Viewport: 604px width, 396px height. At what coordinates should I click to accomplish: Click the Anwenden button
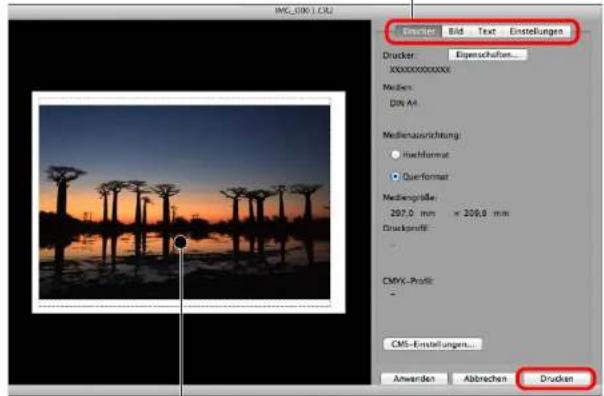[x=414, y=379]
